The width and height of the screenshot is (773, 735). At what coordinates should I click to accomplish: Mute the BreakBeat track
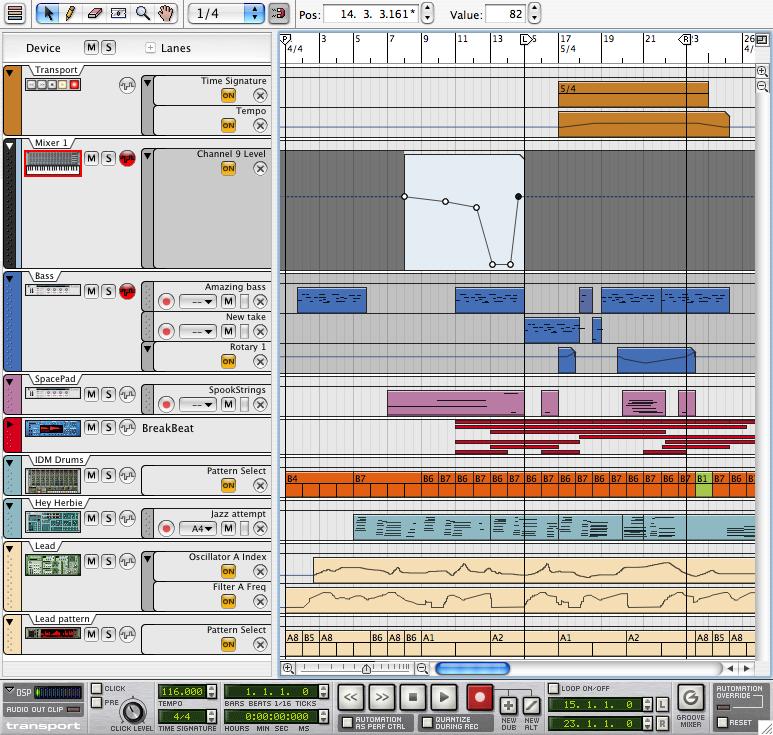click(x=91, y=428)
